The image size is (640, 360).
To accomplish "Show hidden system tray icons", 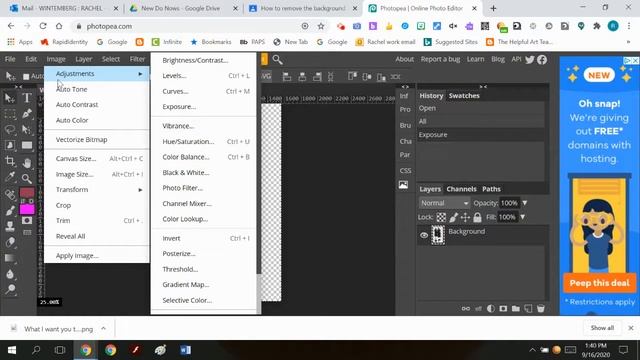I will tap(532, 350).
